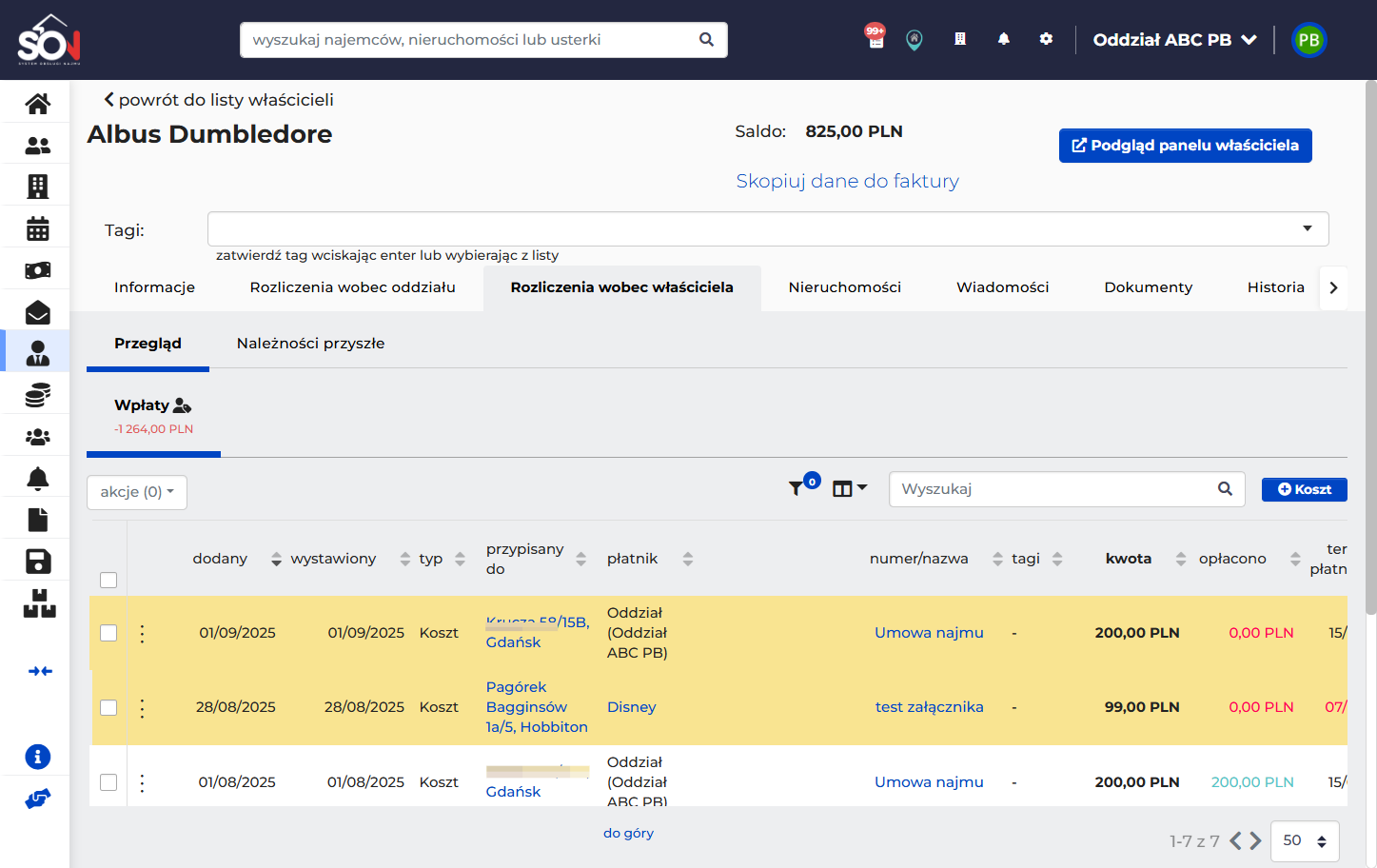This screenshot has height=868, width=1377.
Task: Check the 01/08/2025 cost row checkbox
Action: (108, 782)
